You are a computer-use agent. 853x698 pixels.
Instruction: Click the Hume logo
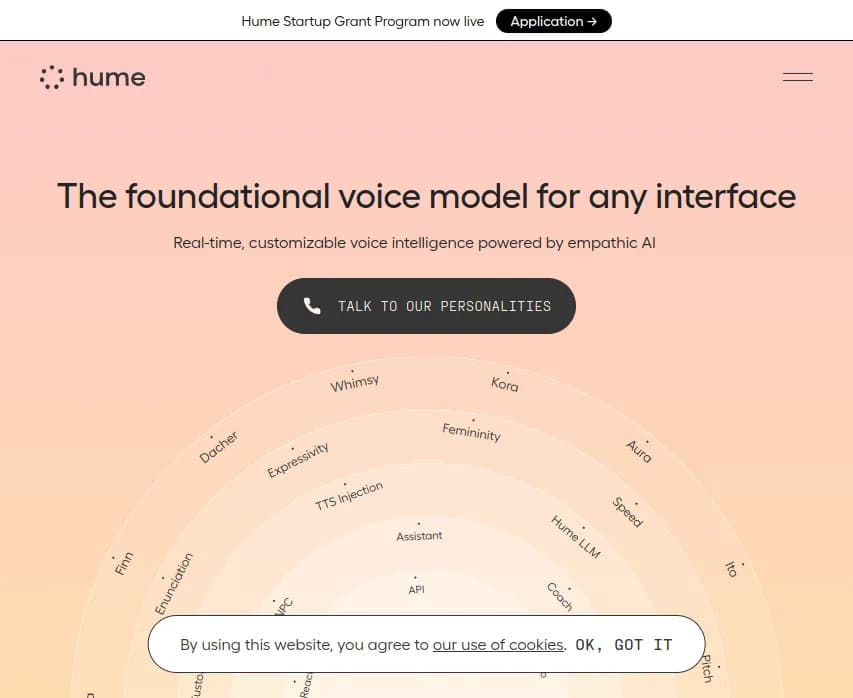(x=92, y=77)
